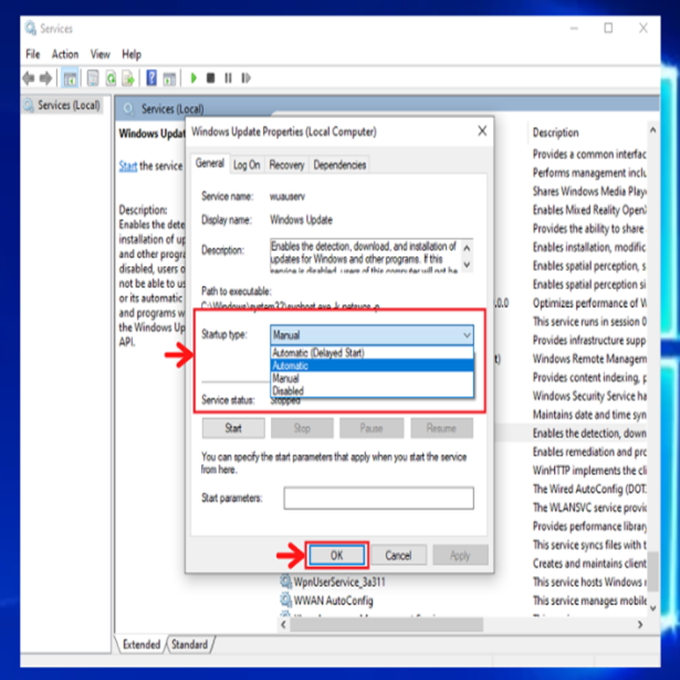Click the Start parameters input field

coord(379,498)
